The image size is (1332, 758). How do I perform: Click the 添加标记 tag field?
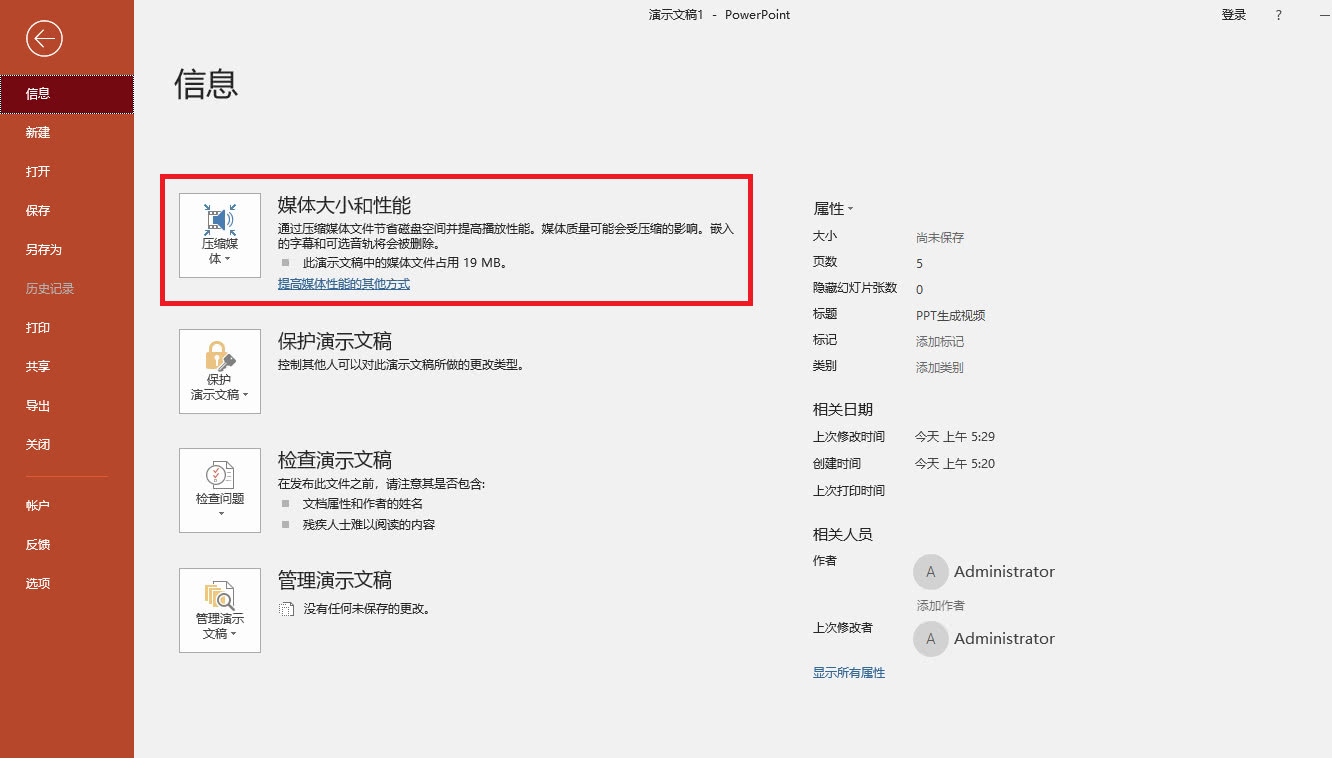pyautogui.click(x=940, y=342)
